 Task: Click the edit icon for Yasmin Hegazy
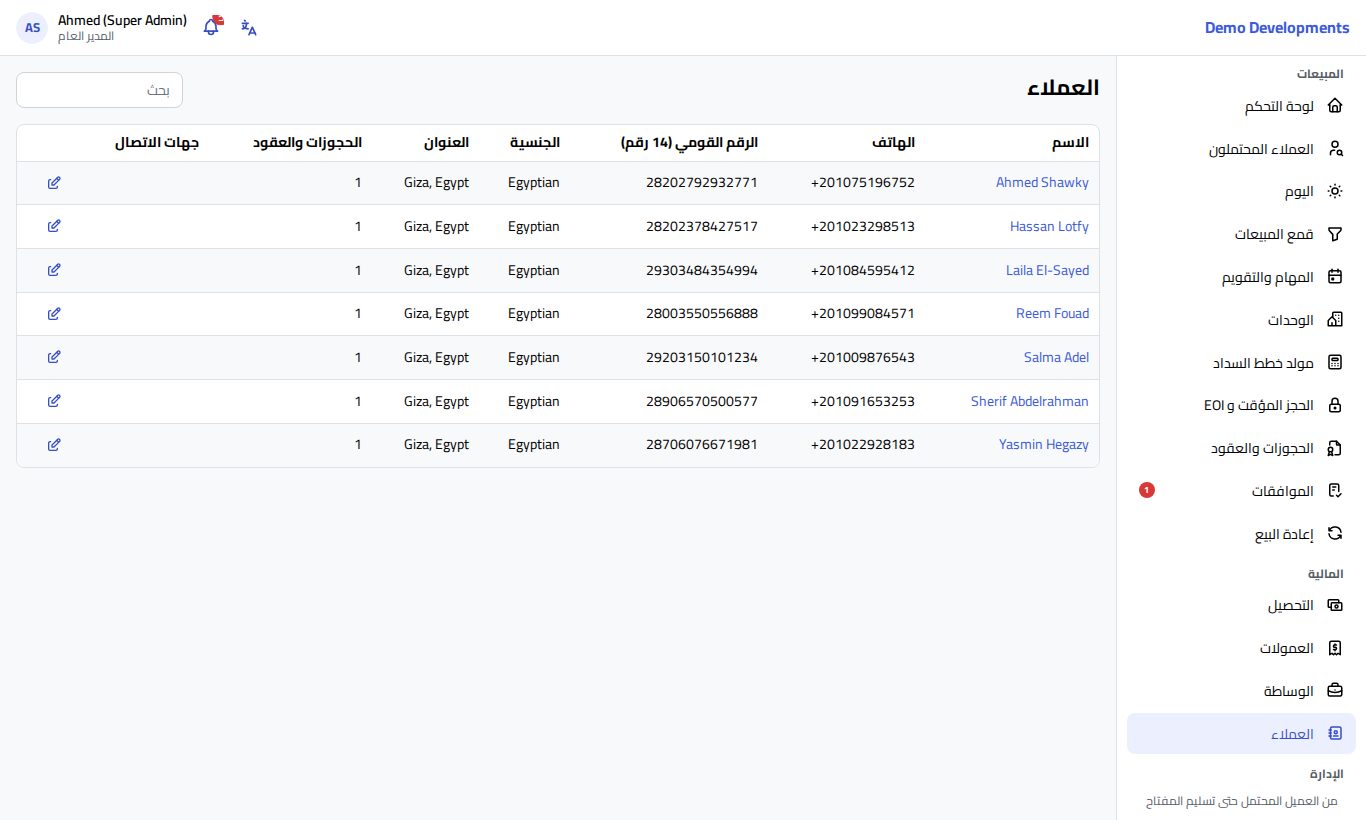(x=54, y=444)
